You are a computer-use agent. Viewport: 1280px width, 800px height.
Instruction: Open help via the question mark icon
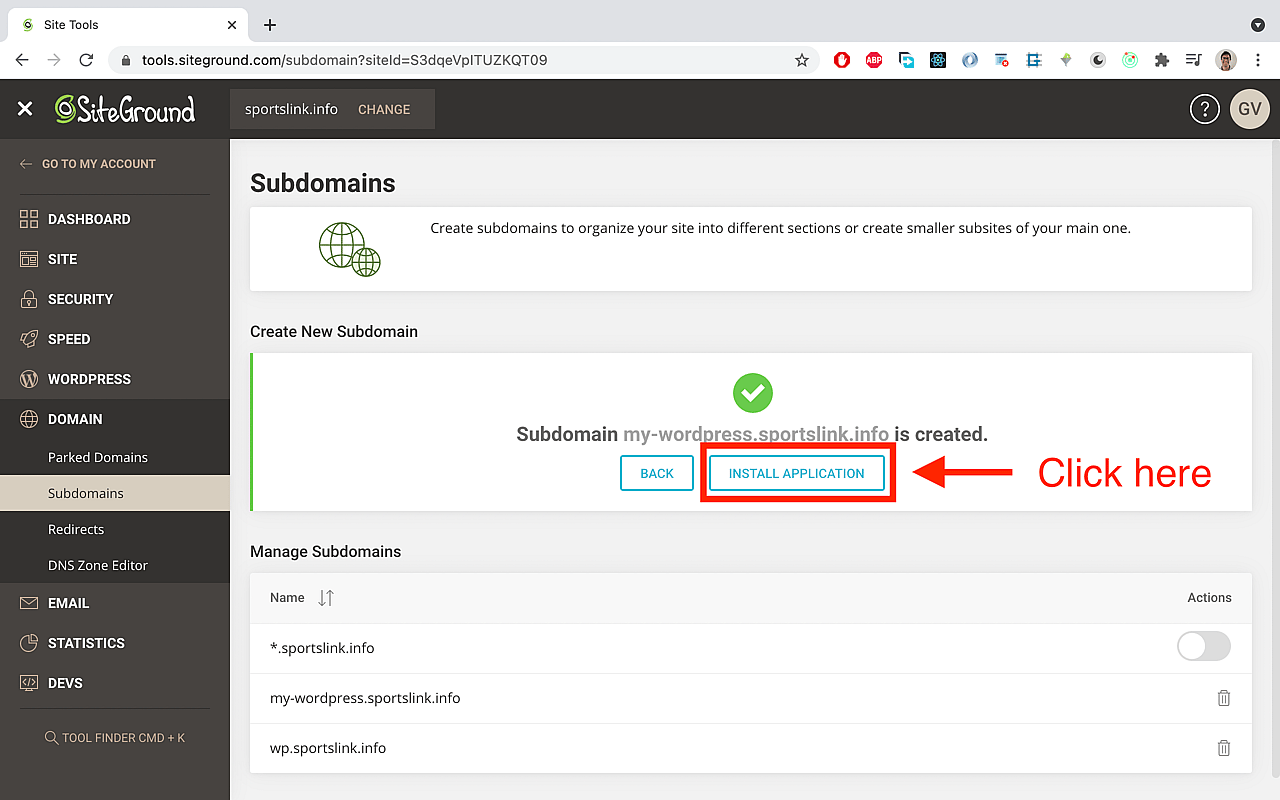pyautogui.click(x=1205, y=109)
